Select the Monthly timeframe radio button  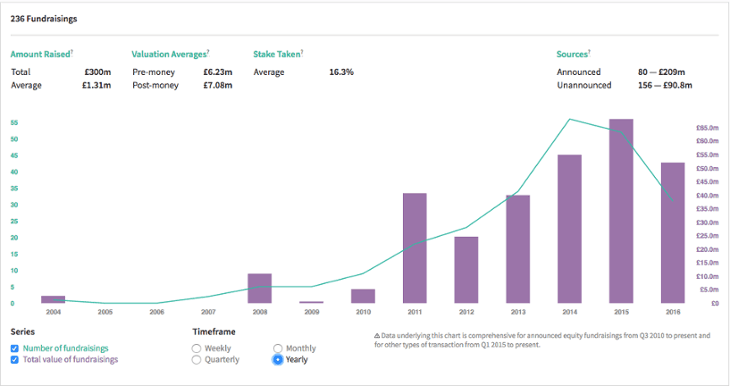click(x=277, y=348)
